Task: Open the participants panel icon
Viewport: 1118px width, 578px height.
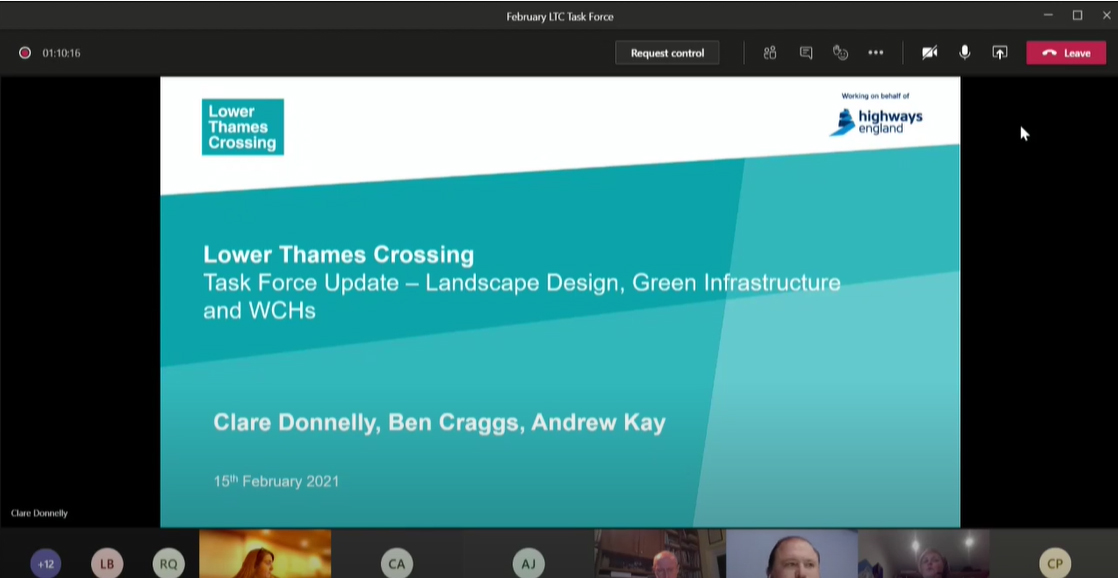Action: click(769, 53)
